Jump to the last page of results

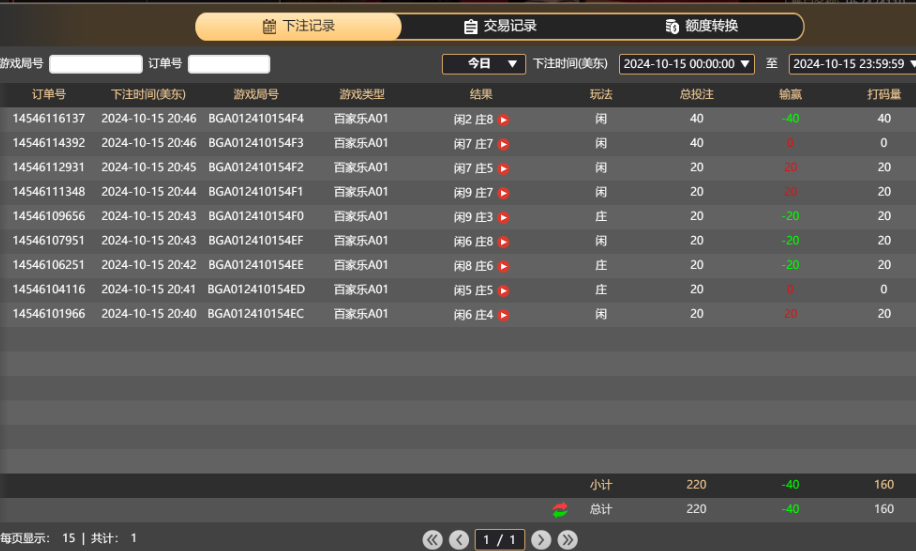coord(567,540)
